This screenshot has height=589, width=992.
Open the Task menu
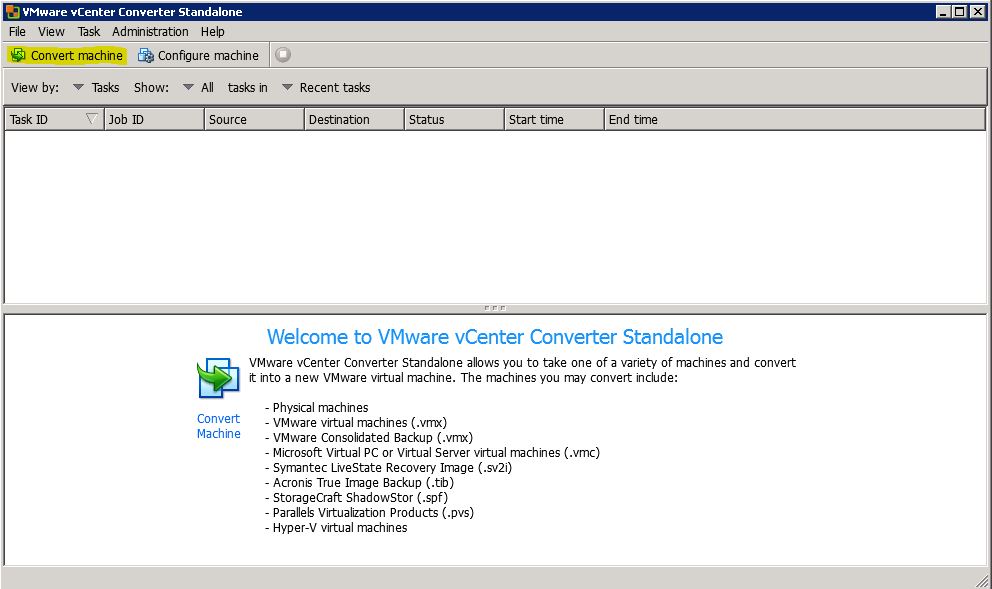coord(89,32)
